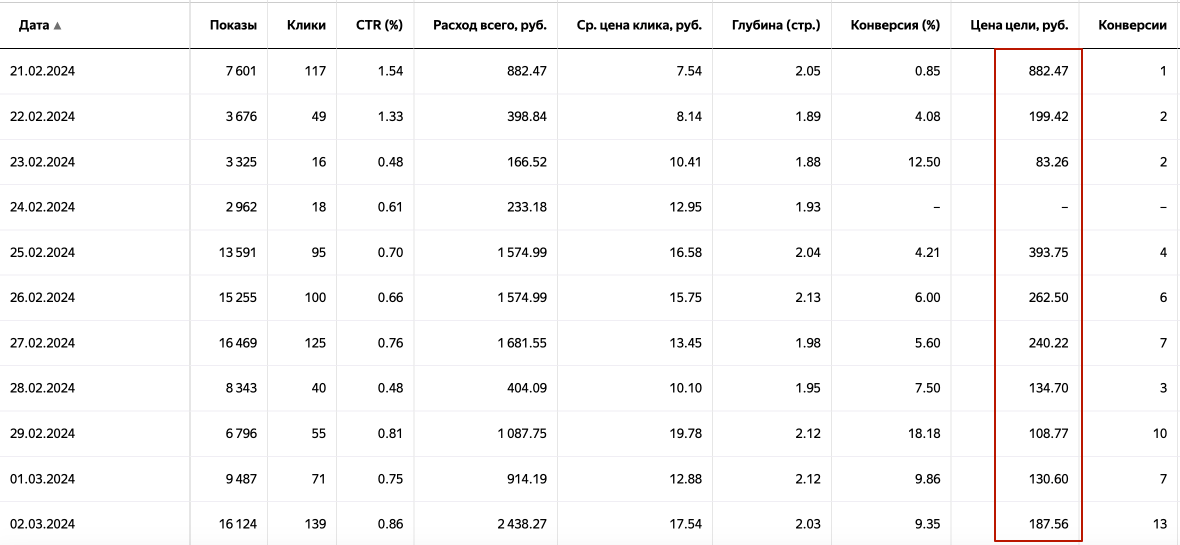1180x545 pixels.
Task: Click the Конверсии column header
Action: click(1133, 25)
